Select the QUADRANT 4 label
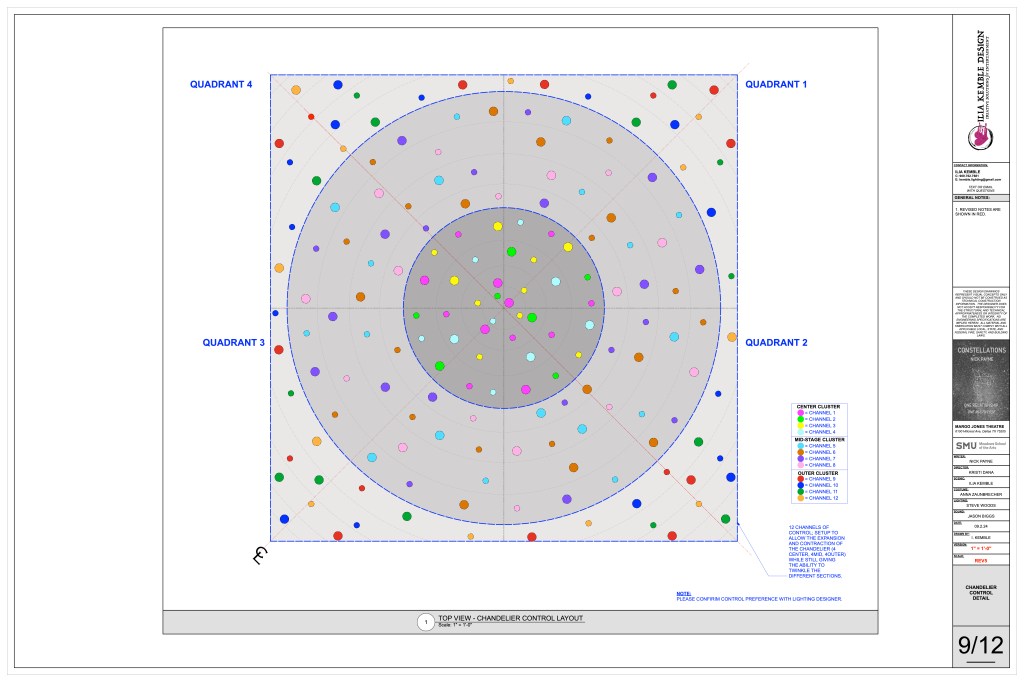The width and height of the screenshot is (1024, 682). click(x=221, y=85)
